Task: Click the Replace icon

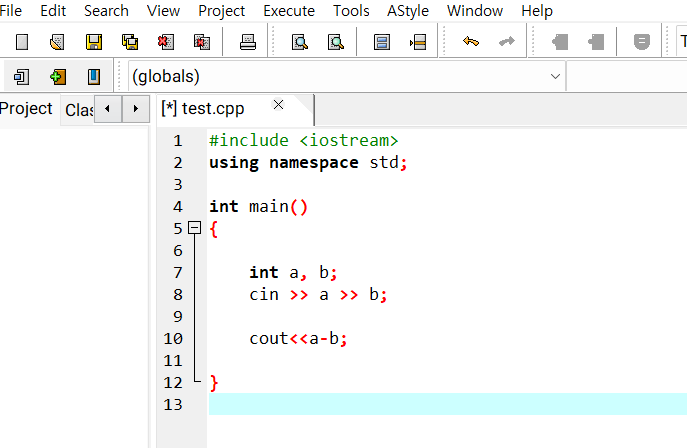Action: (336, 42)
